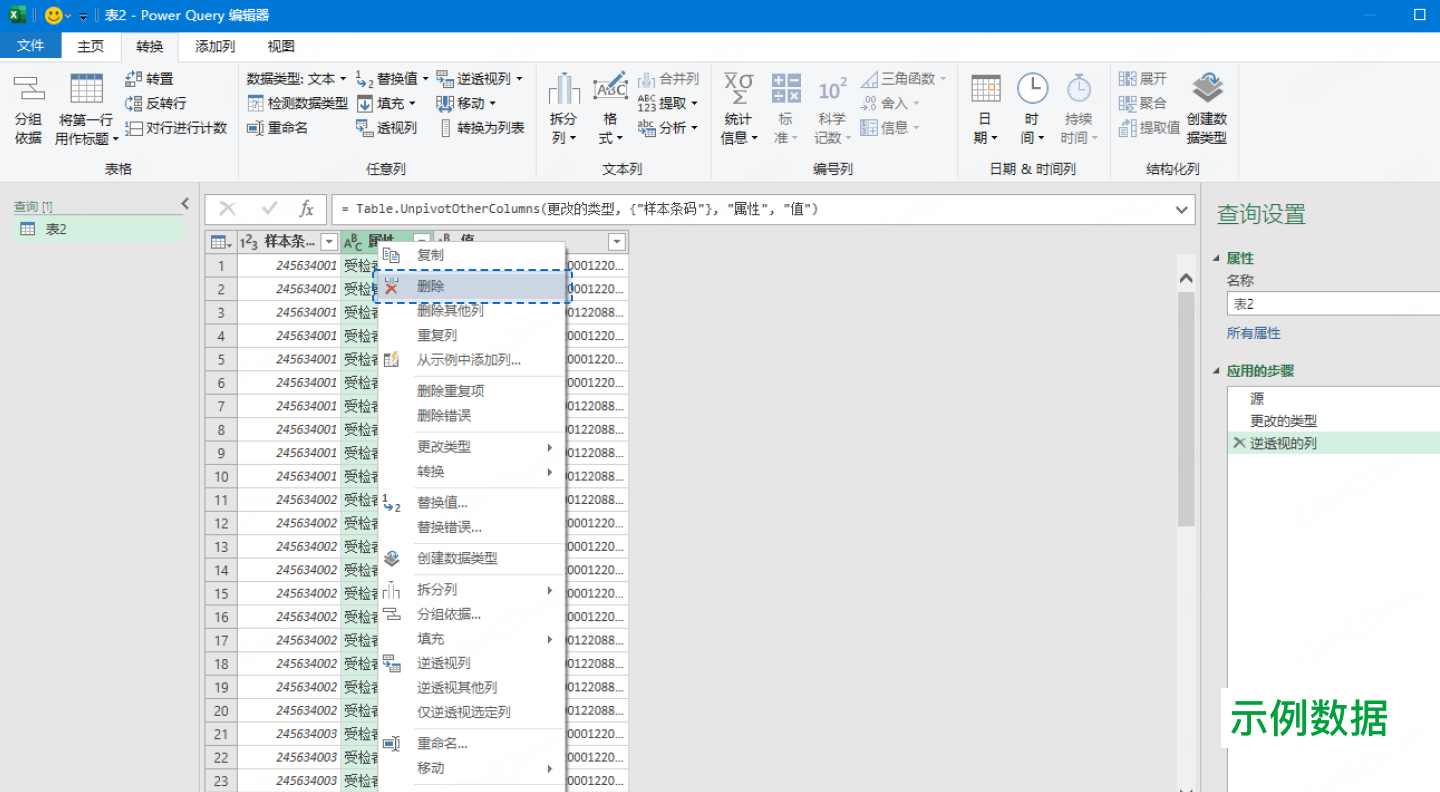Click the query name field showing 表2

1330,302
